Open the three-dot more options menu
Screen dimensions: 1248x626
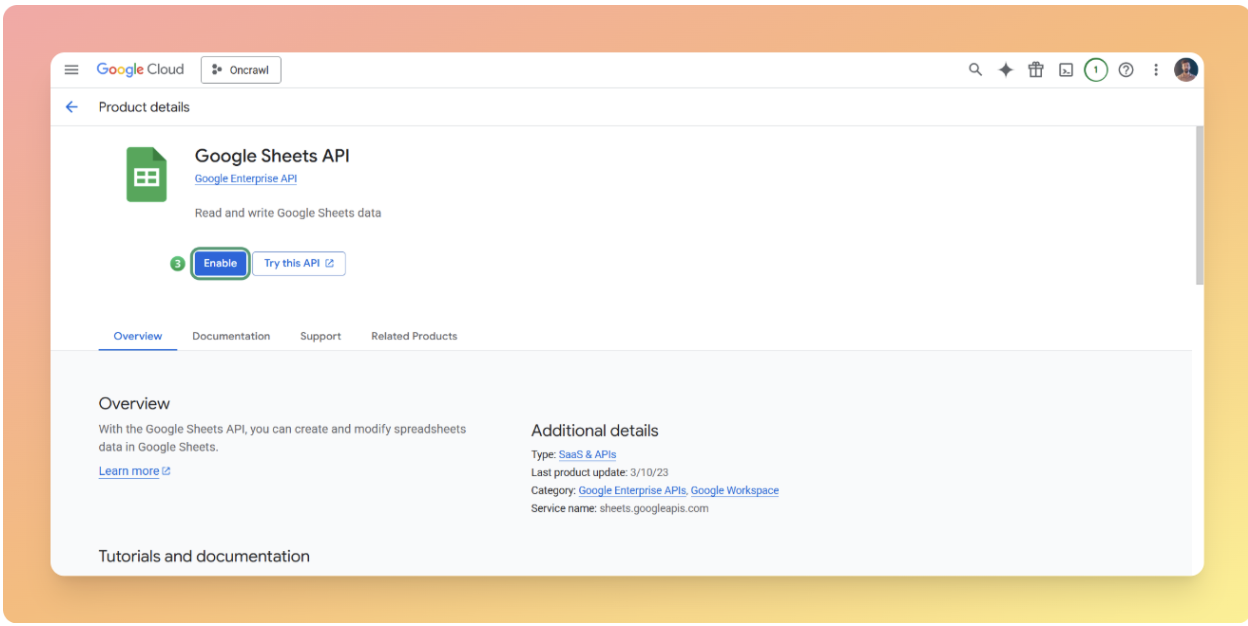(1155, 69)
